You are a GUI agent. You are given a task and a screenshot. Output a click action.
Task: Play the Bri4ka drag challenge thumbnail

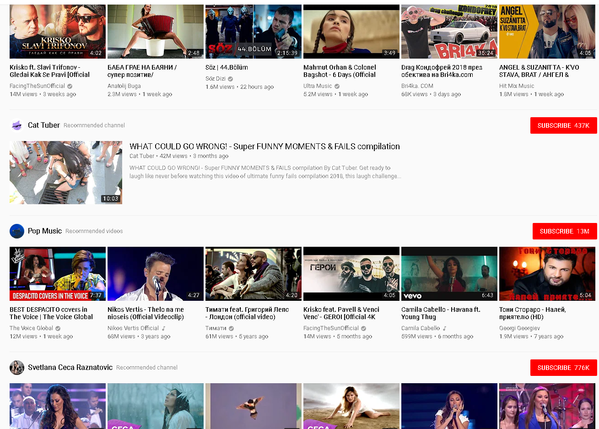449,31
